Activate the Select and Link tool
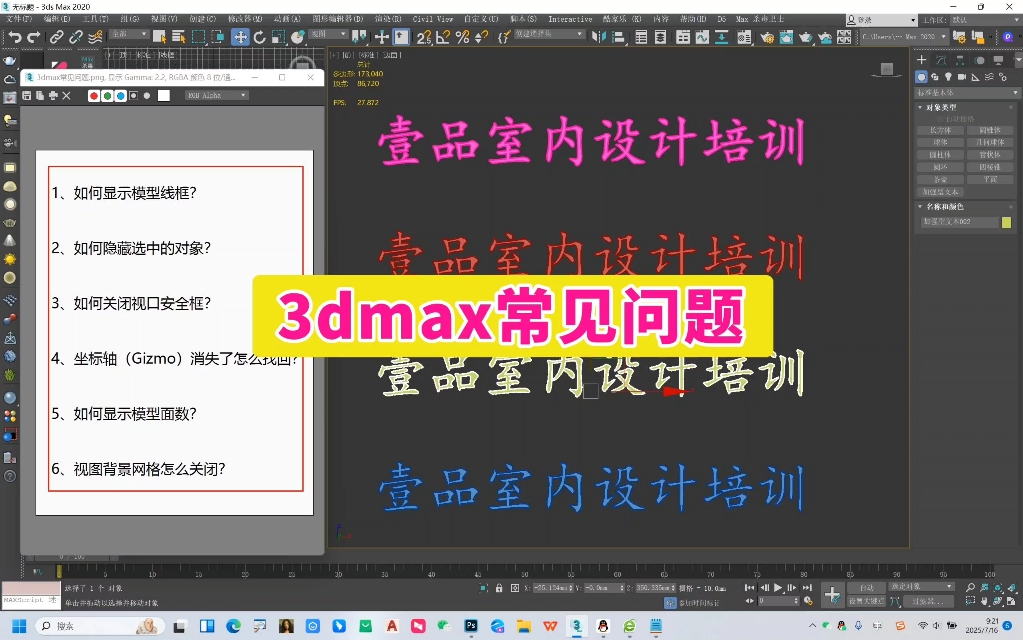Screen dimensions: 1023x640 click(57, 37)
